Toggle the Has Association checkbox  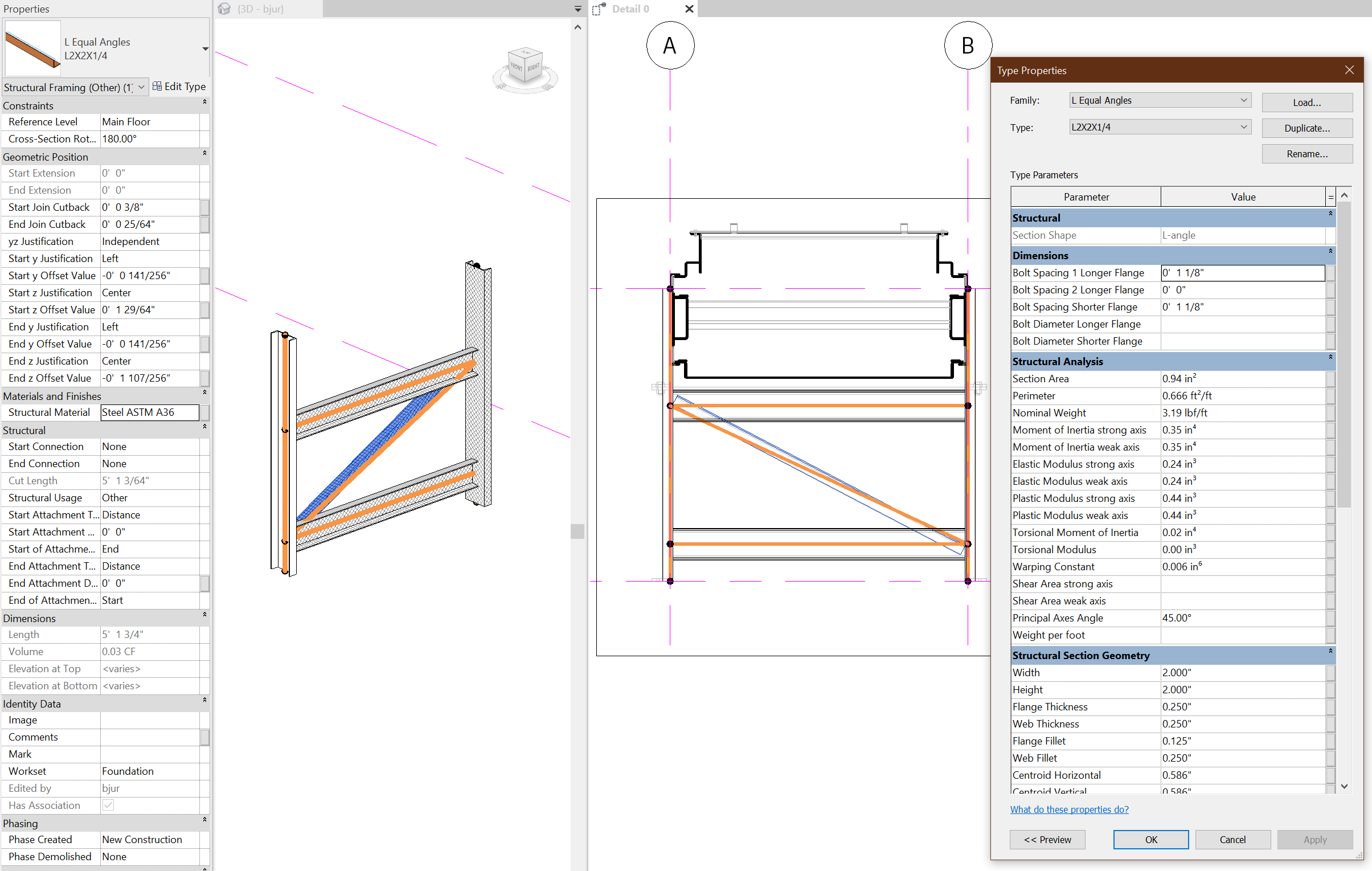108,805
